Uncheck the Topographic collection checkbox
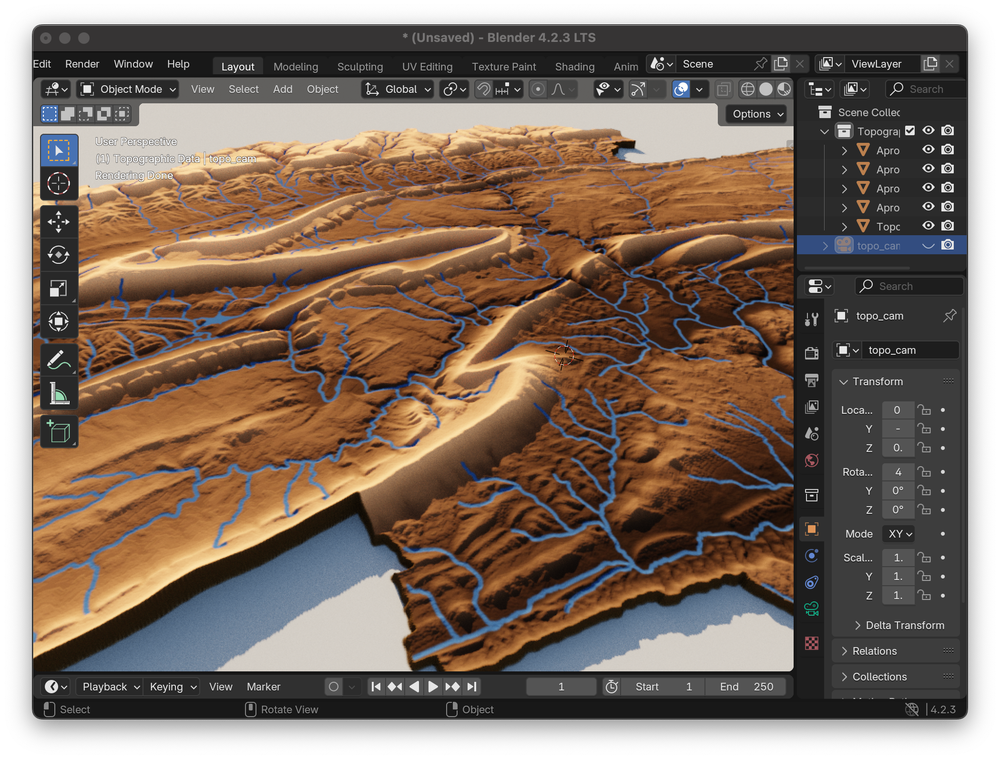The image size is (1000, 759). click(x=909, y=131)
